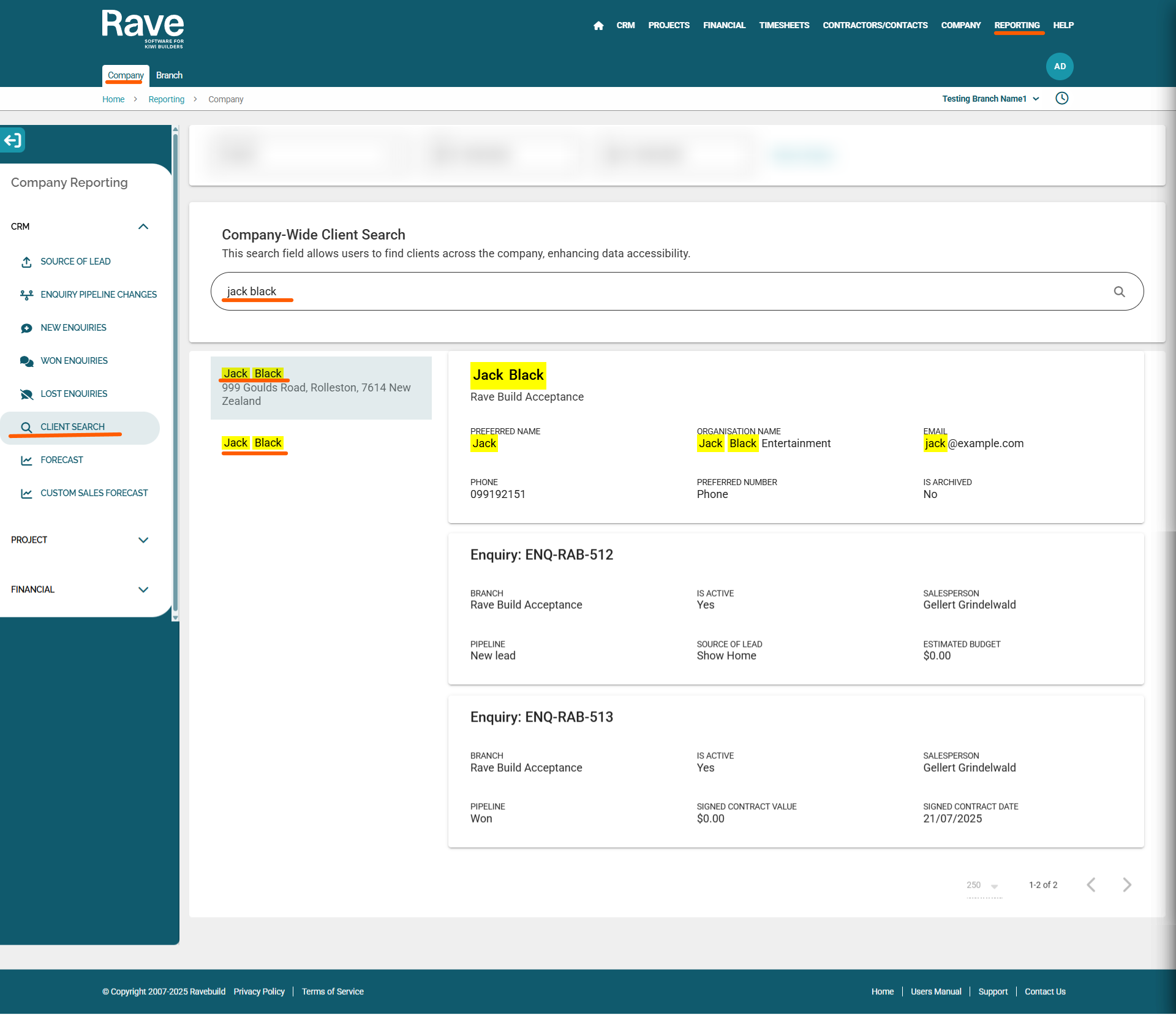Image resolution: width=1176 pixels, height=1015 pixels.
Task: Click the 'Enquiry: ENQ-RAB-512' heading
Action: [x=541, y=555]
